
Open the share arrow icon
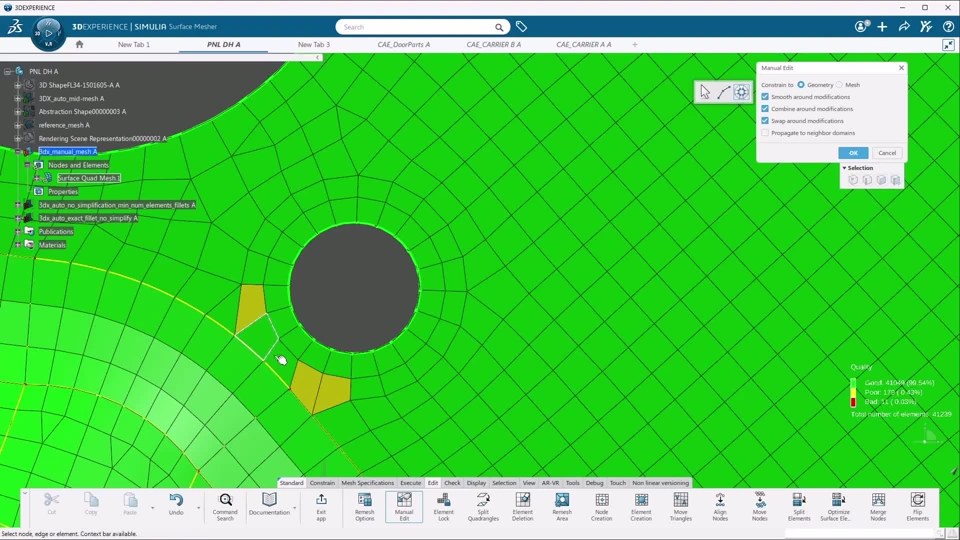[x=904, y=26]
